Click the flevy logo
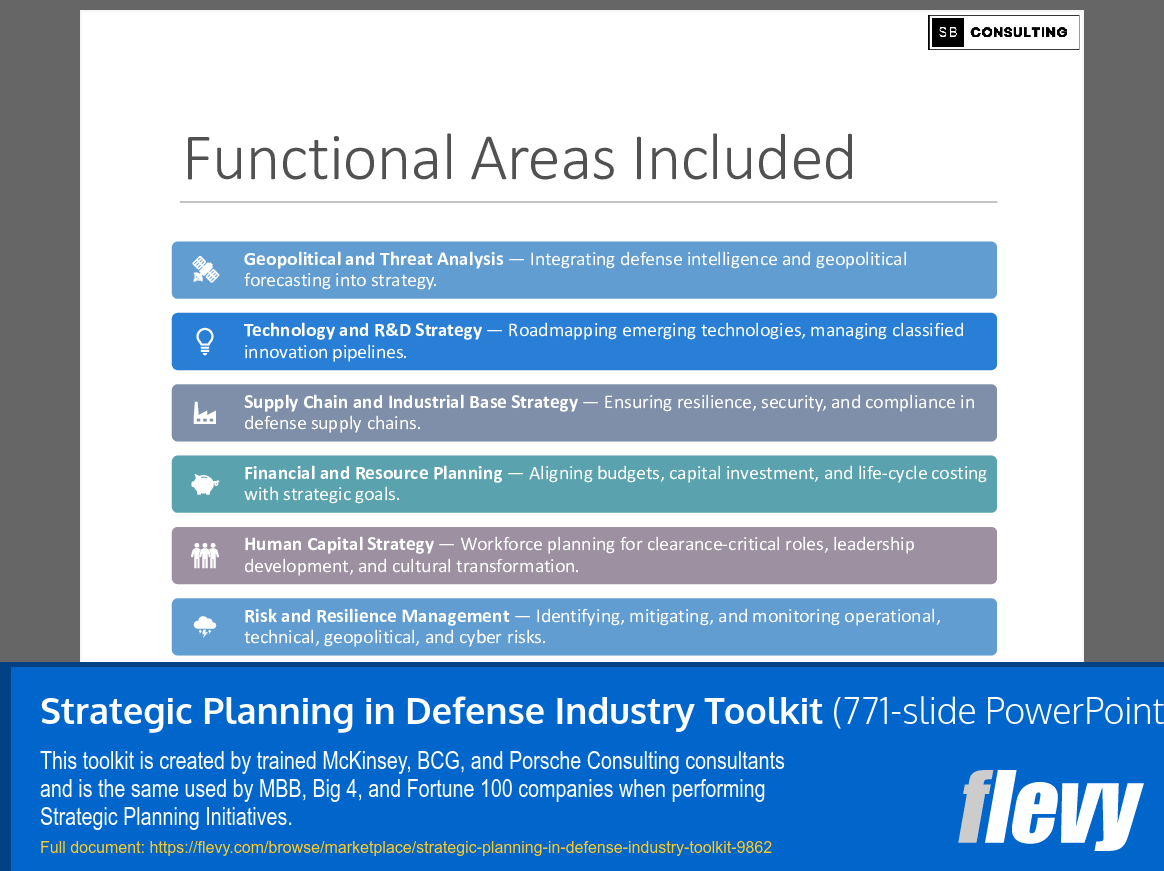This screenshot has width=1164, height=871. click(1050, 808)
